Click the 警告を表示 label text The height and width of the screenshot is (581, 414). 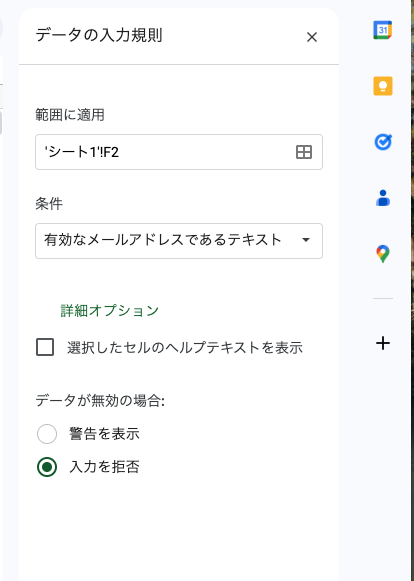105,434
